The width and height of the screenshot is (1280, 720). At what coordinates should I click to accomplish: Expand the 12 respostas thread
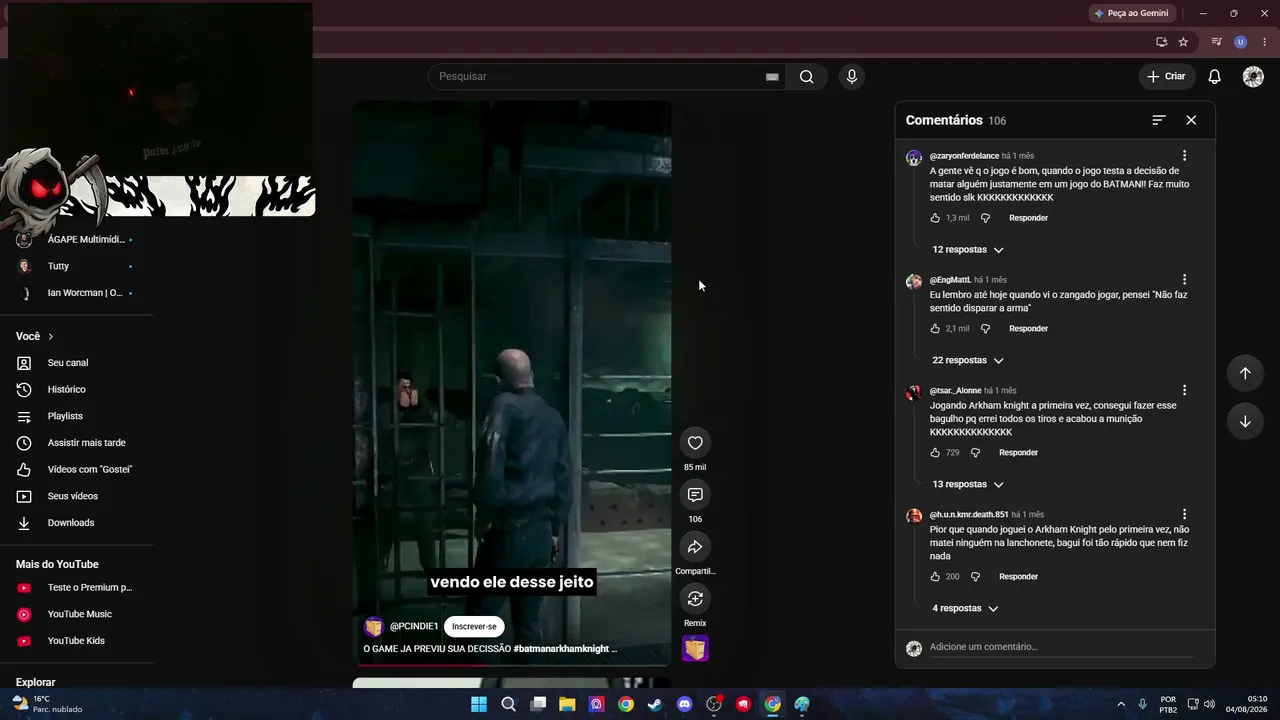click(968, 250)
